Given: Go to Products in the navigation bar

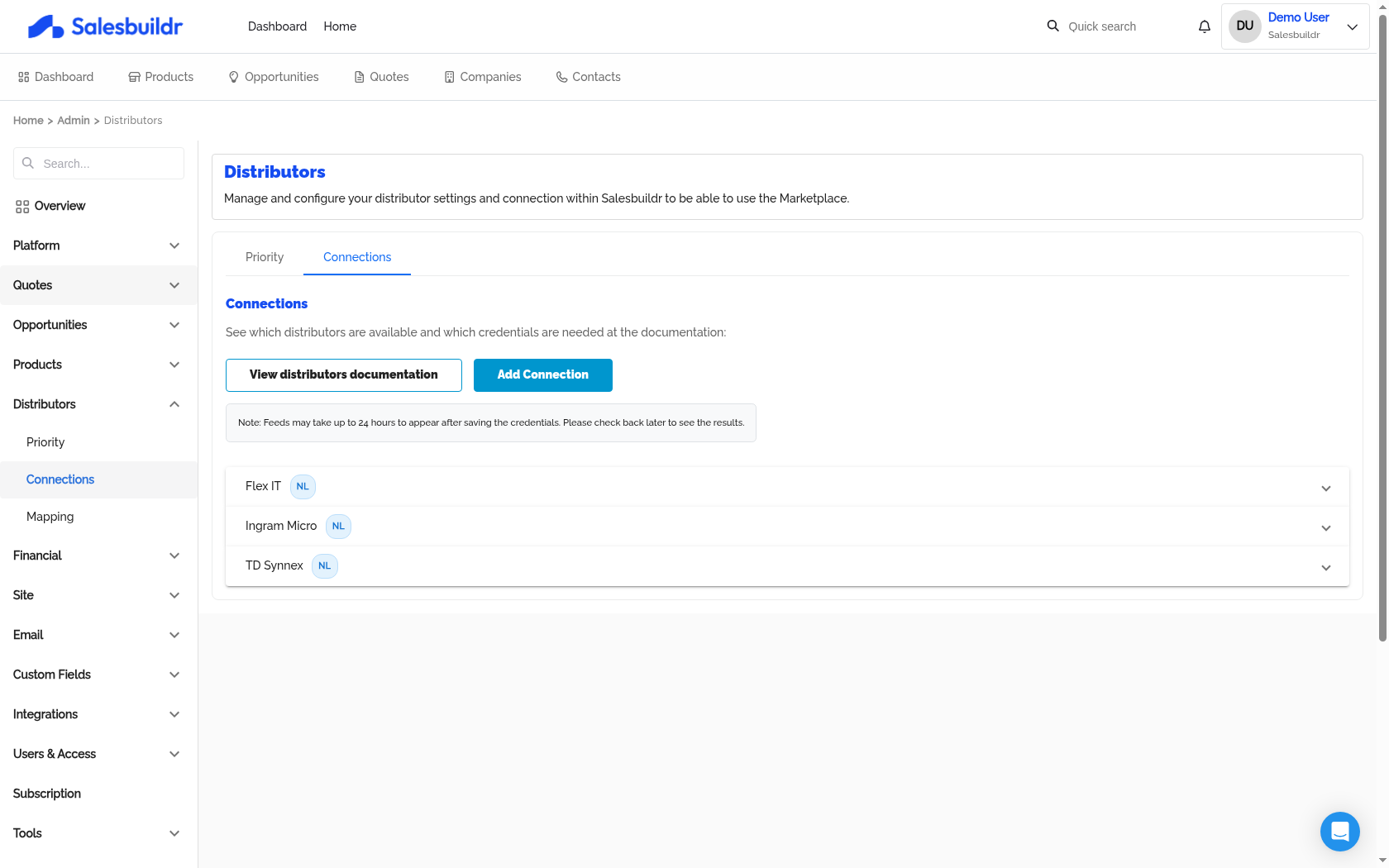Looking at the screenshot, I should pyautogui.click(x=161, y=77).
